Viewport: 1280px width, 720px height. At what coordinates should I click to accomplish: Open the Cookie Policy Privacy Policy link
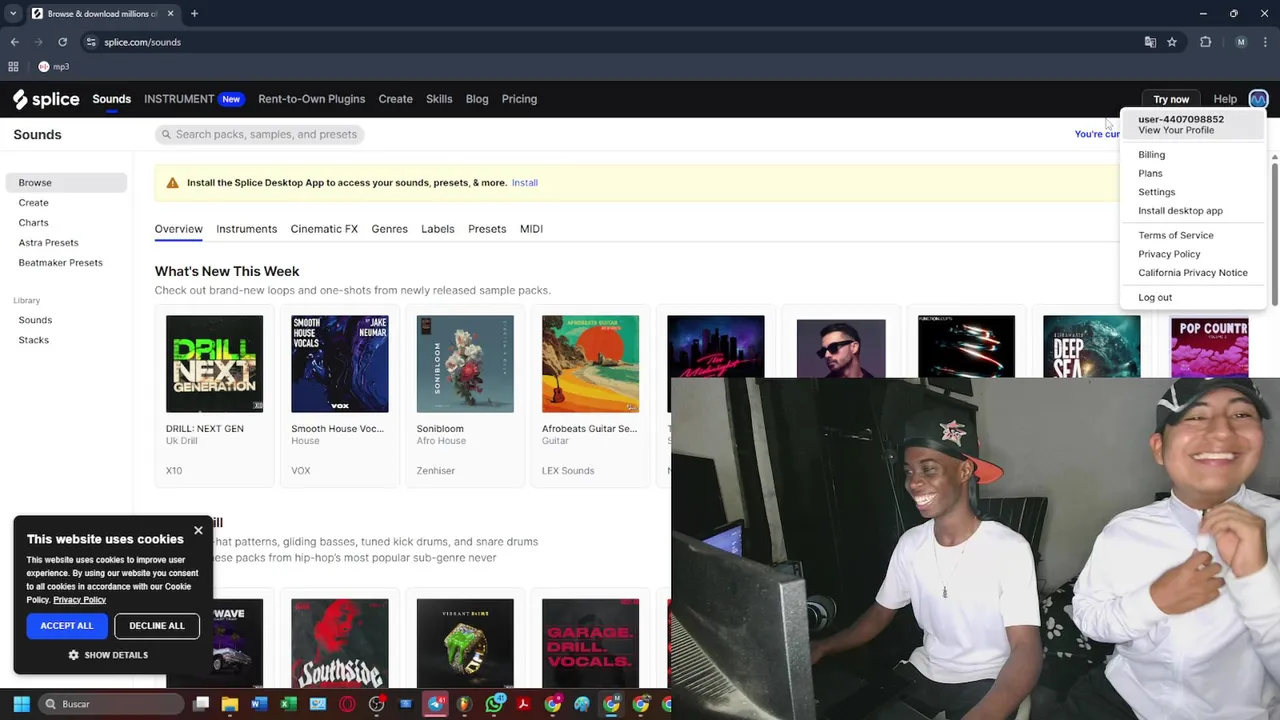[x=79, y=600]
